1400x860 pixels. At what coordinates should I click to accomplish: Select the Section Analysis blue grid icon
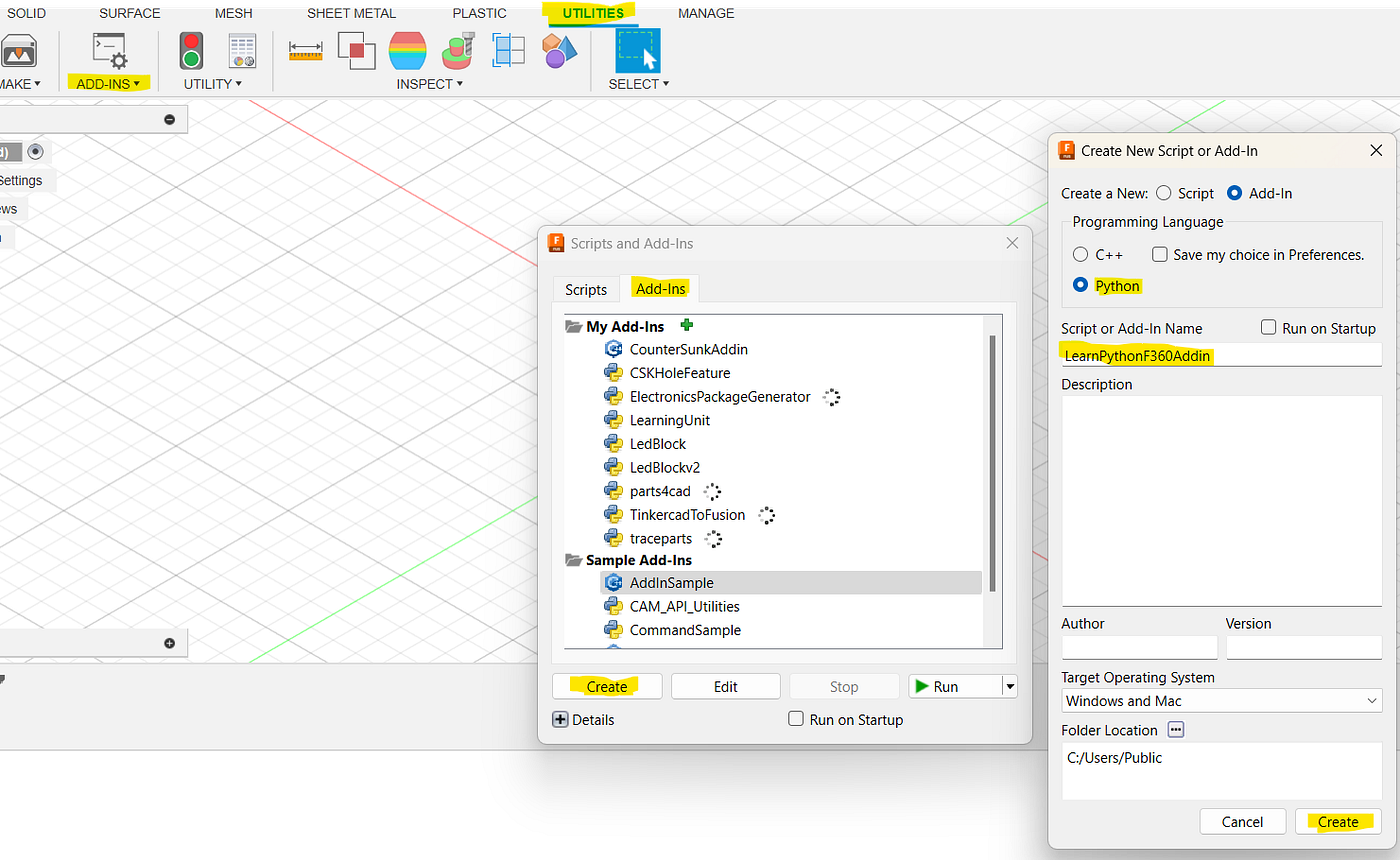[509, 50]
